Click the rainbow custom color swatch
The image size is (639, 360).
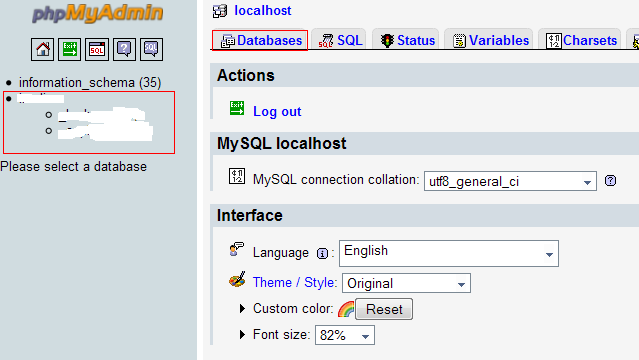pyautogui.click(x=346, y=309)
